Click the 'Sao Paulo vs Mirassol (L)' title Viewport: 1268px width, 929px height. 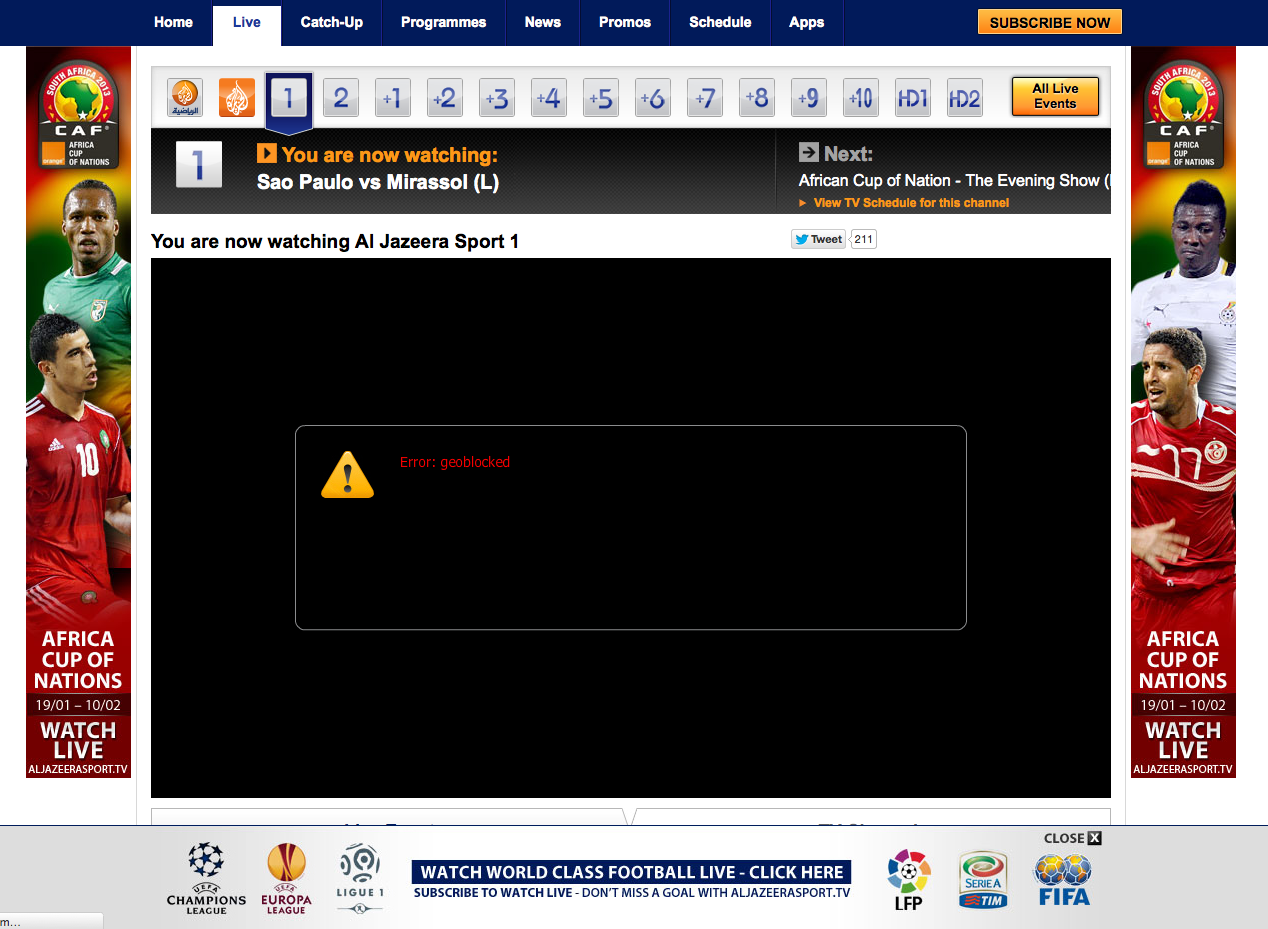[378, 182]
